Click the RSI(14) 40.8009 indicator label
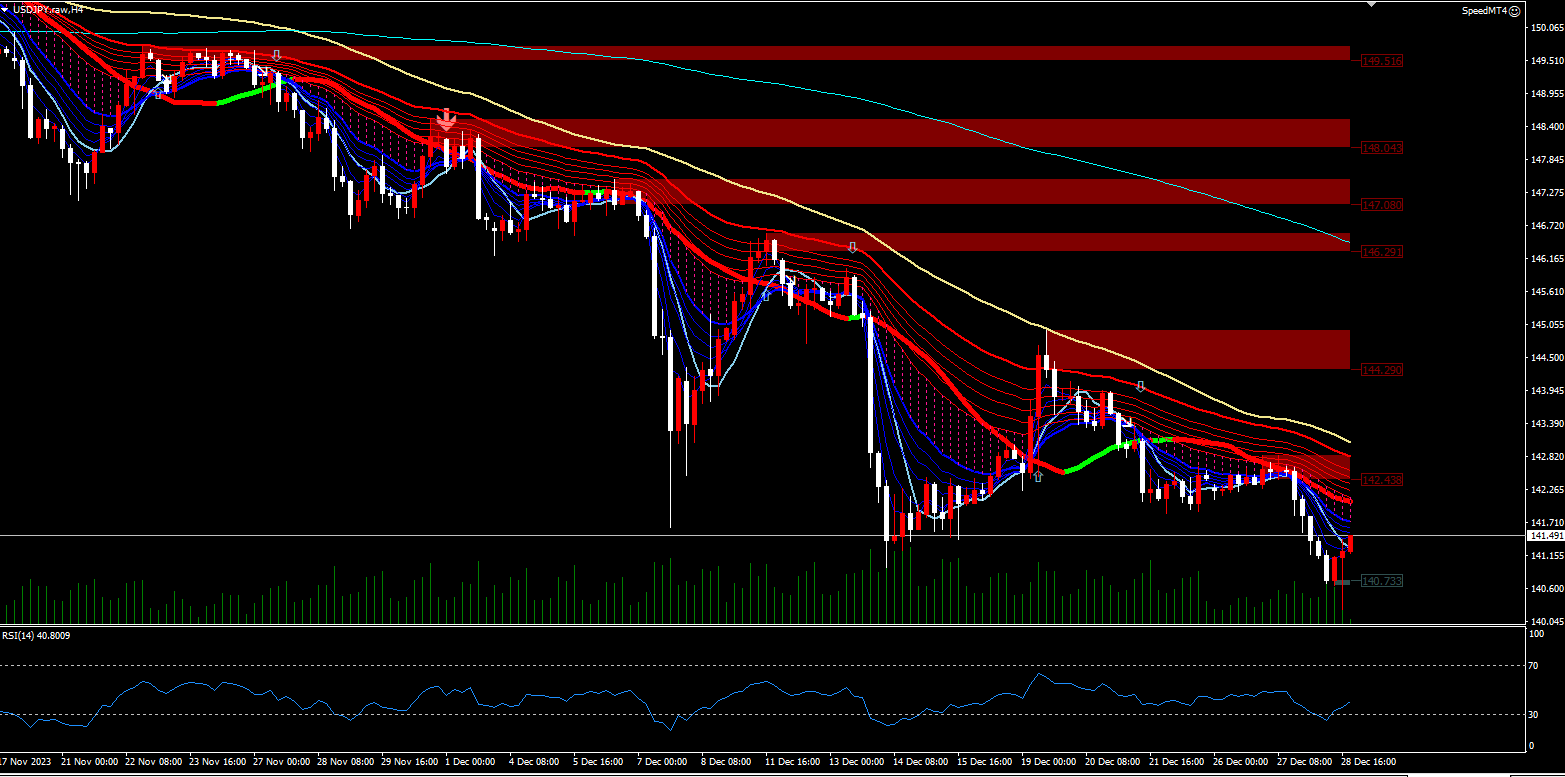The width and height of the screenshot is (1565, 777). pyautogui.click(x=35, y=635)
